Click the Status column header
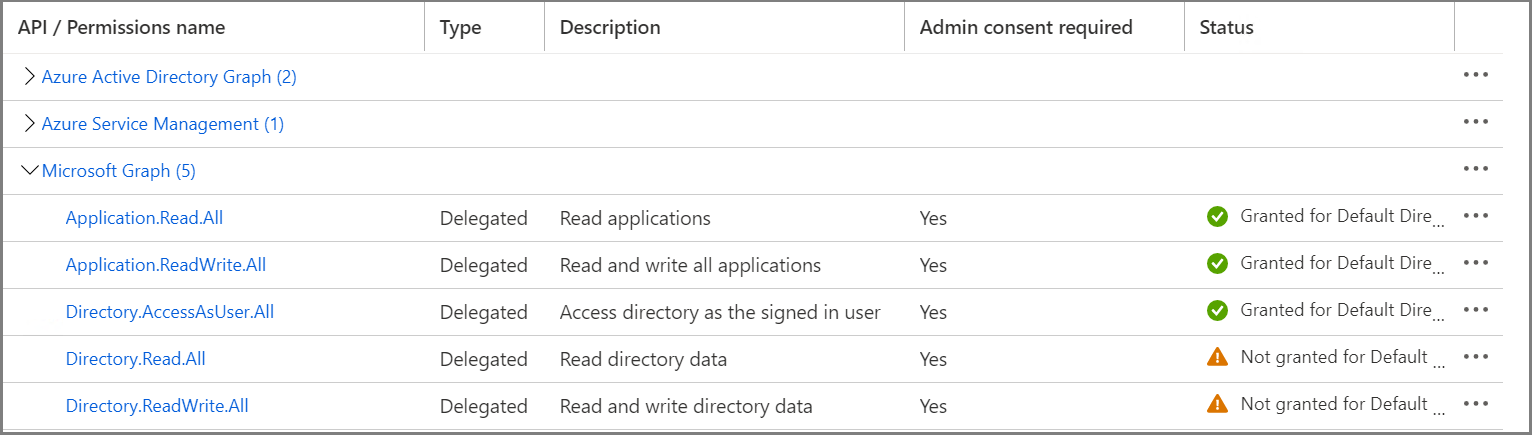This screenshot has width=1532, height=435. tap(1227, 27)
